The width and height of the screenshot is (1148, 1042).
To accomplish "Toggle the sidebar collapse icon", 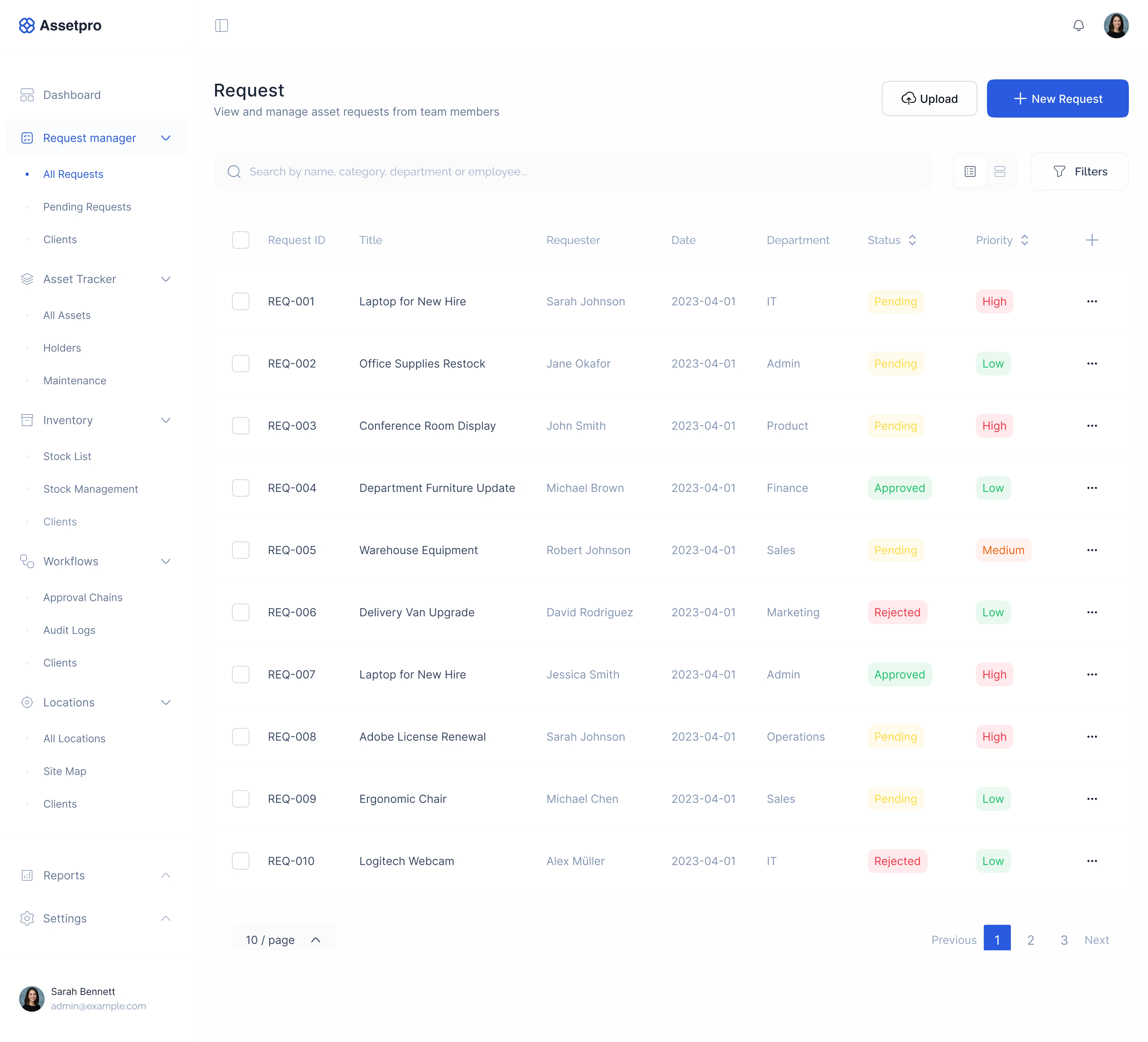I will pos(222,26).
